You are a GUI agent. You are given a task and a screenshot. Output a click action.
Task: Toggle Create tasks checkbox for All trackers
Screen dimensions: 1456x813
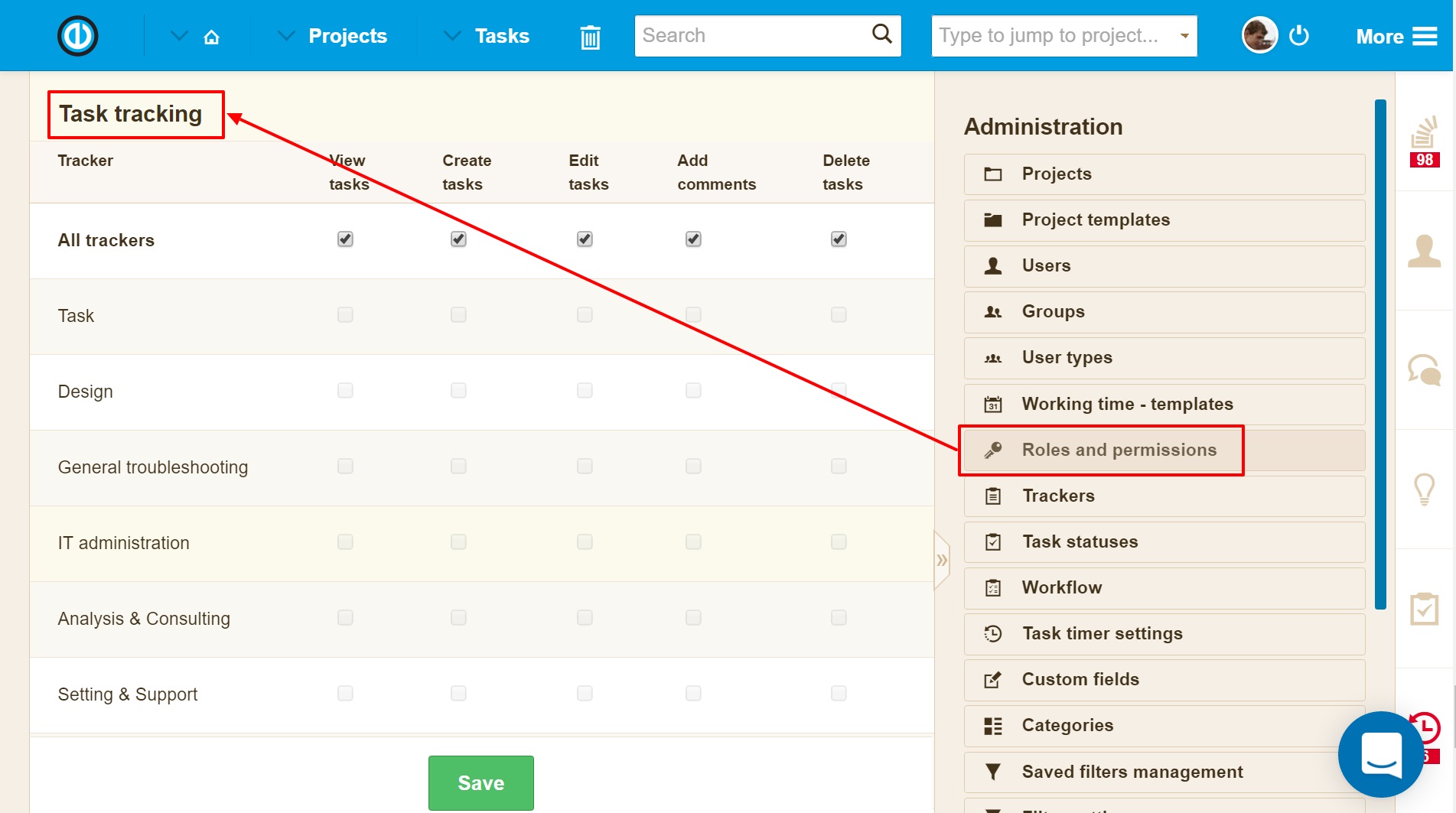(458, 239)
